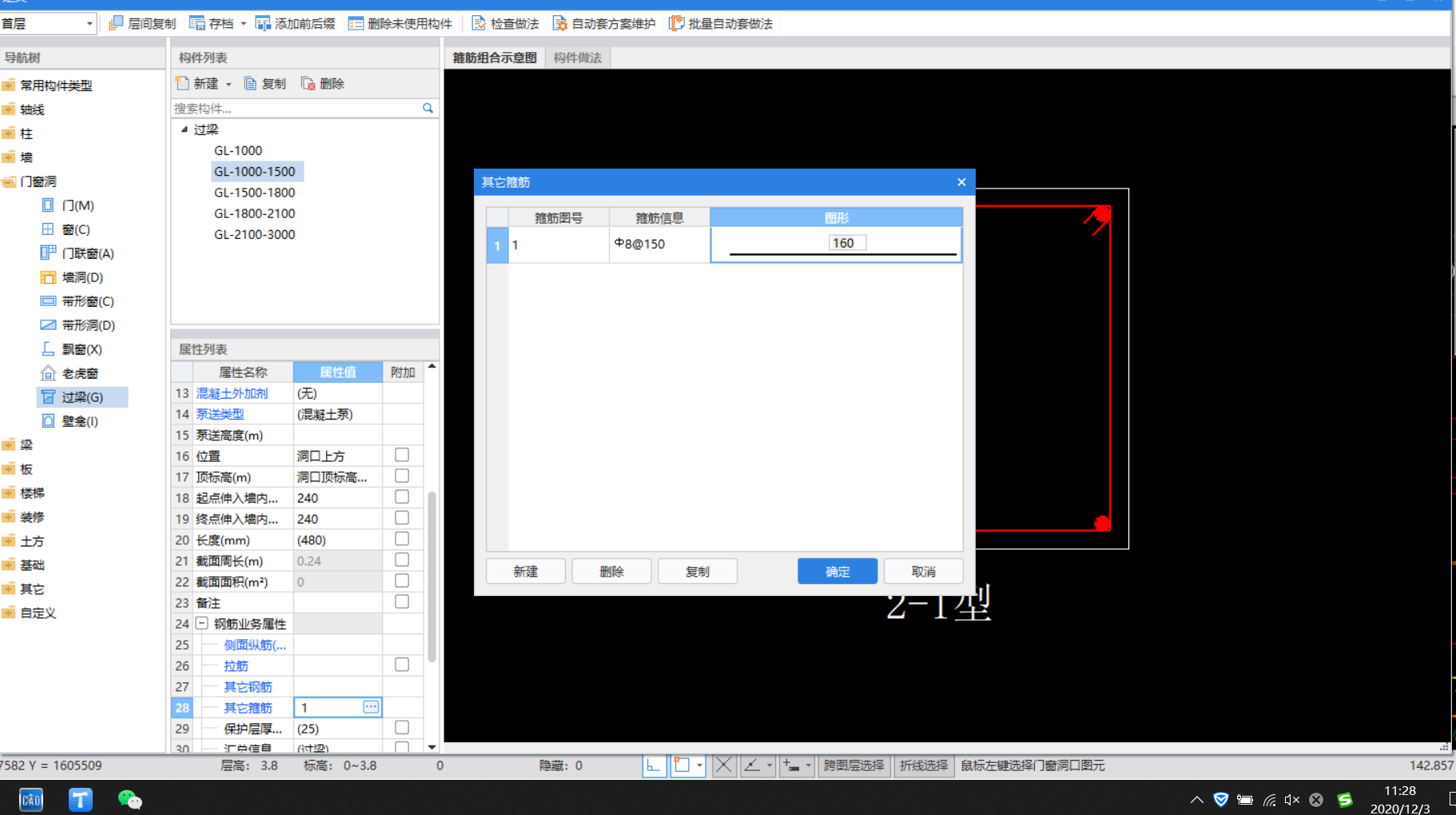
Task: Collapse the 过梁 tree node
Action: coord(185,129)
